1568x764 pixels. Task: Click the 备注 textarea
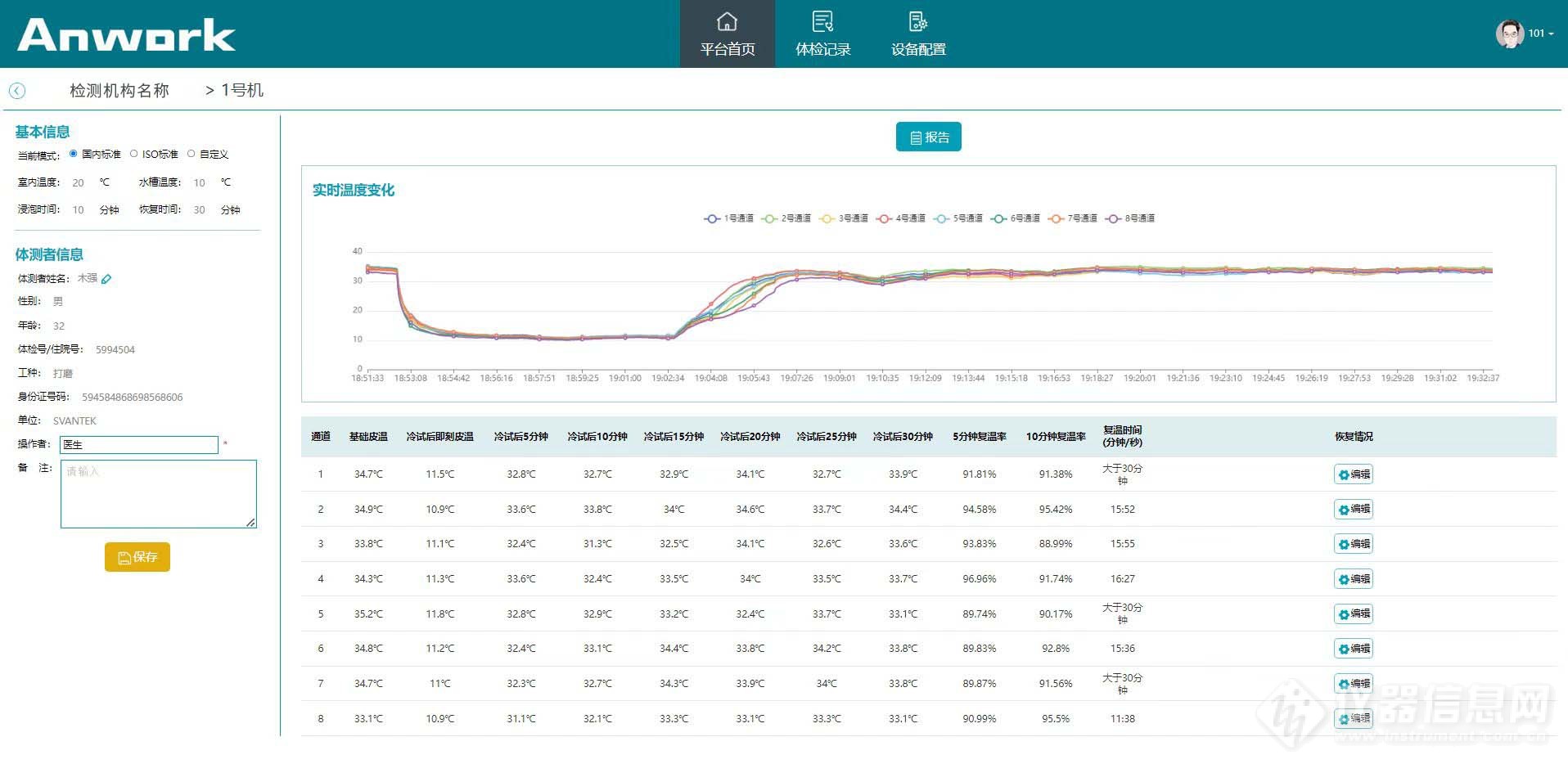click(159, 494)
